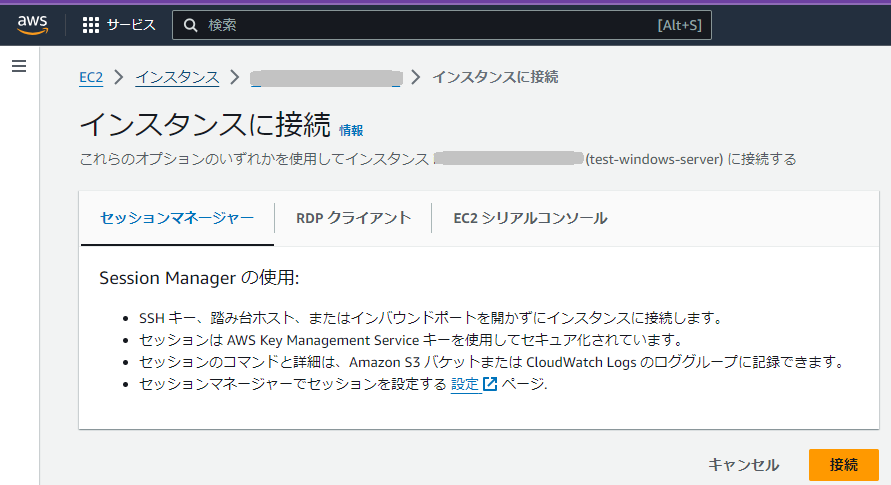The image size is (891, 485).
Task: Open the サービス grid menu
Action: coord(119,25)
